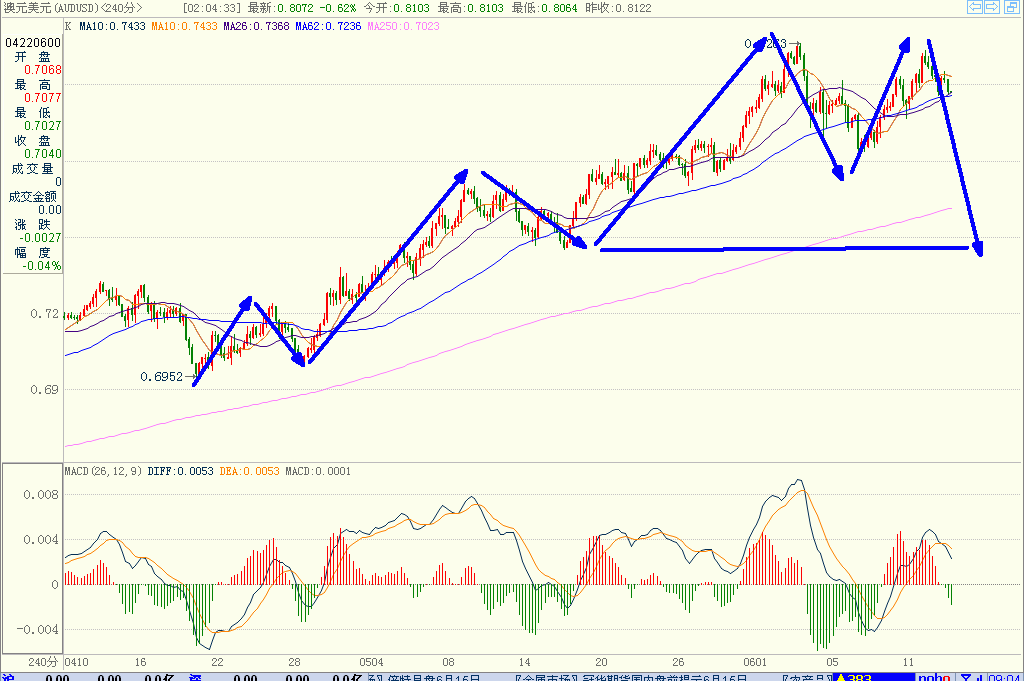Click the 26 date on time axis
The height and width of the screenshot is (681, 1024).
coord(678,662)
